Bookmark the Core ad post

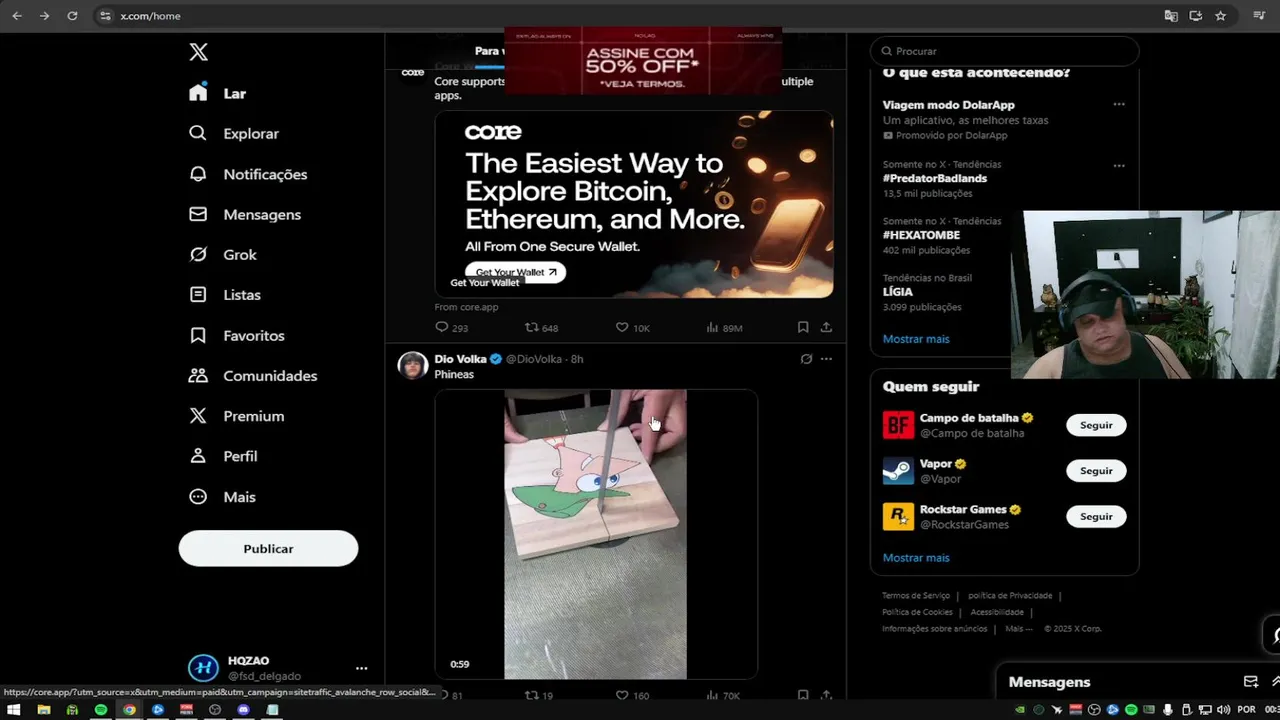[803, 327]
